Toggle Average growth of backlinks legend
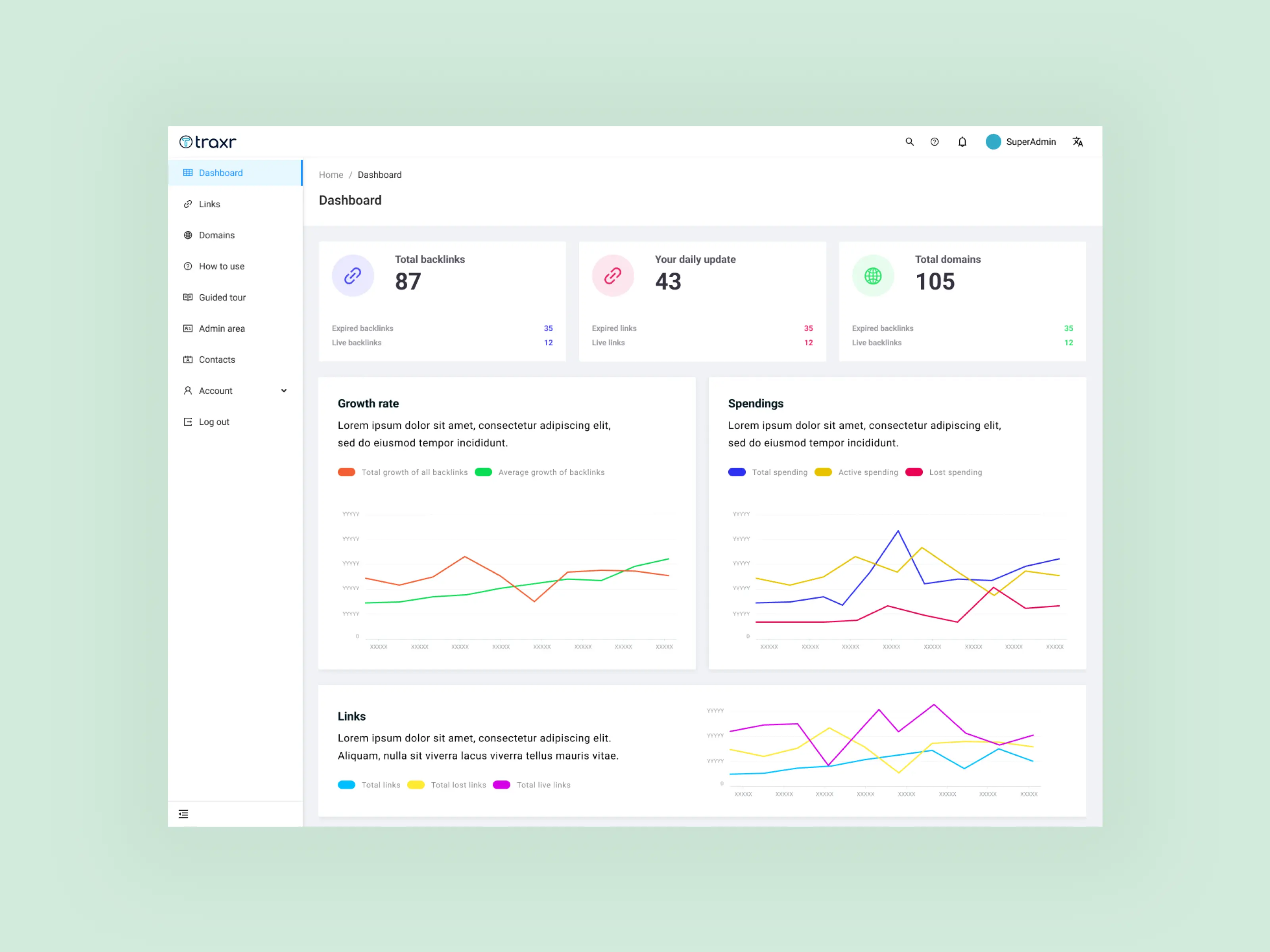This screenshot has width=1270, height=952. [x=539, y=472]
